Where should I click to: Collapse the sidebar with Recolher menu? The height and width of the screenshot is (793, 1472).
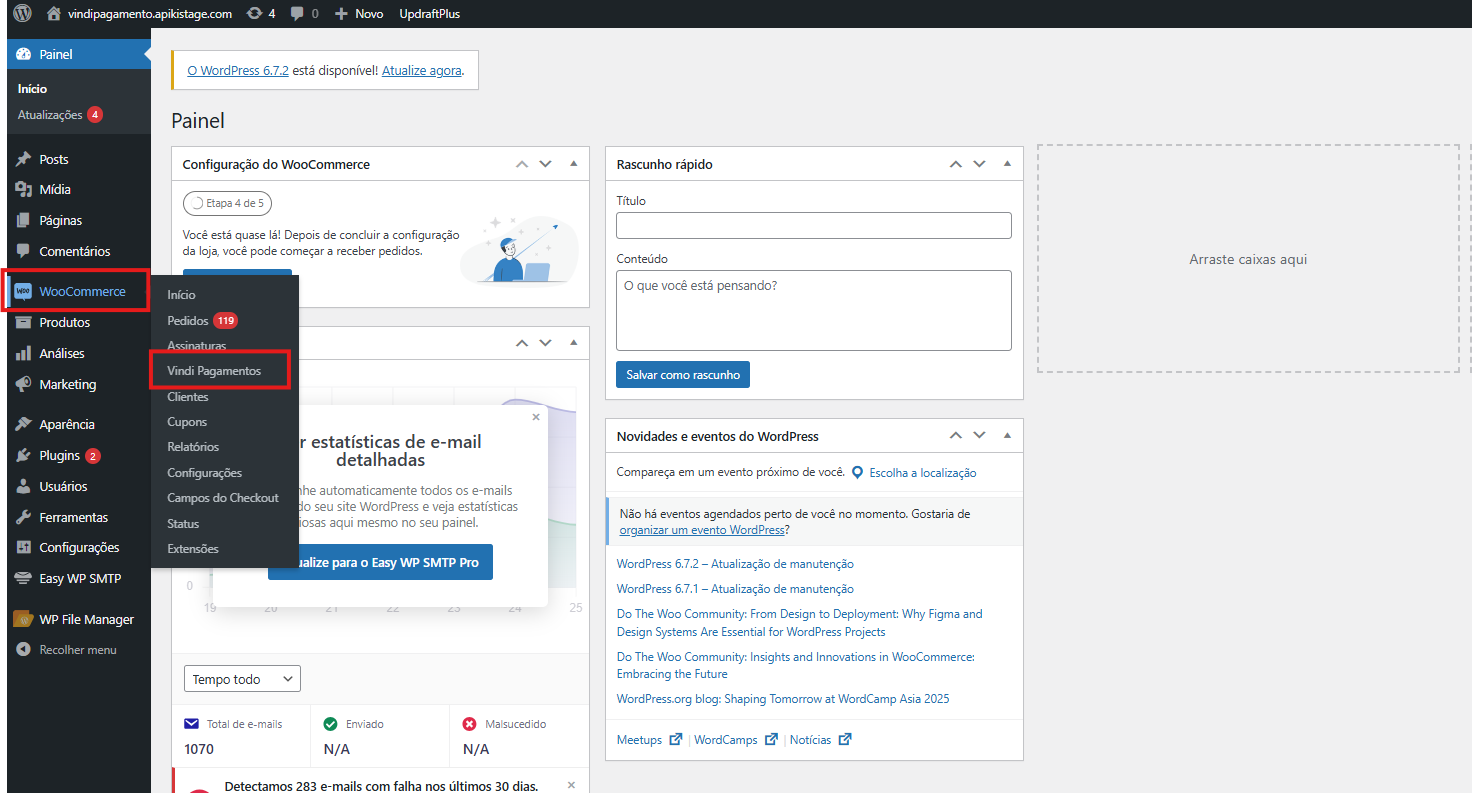[x=77, y=650]
